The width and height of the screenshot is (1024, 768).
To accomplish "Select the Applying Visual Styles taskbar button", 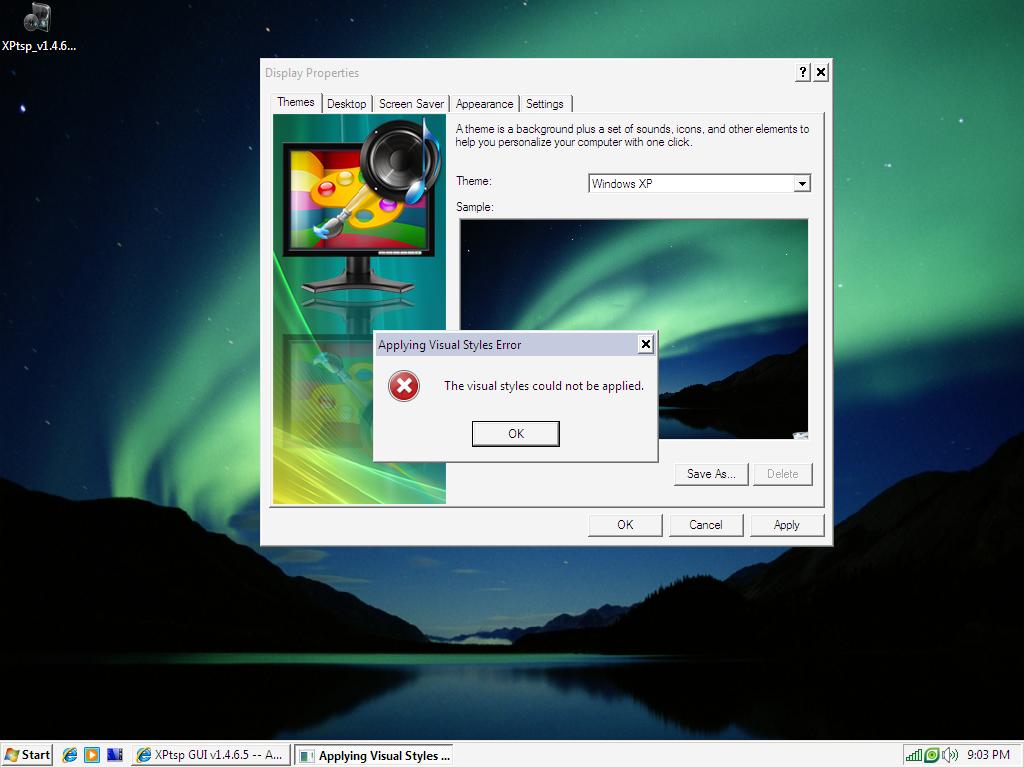I will pyautogui.click(x=374, y=756).
